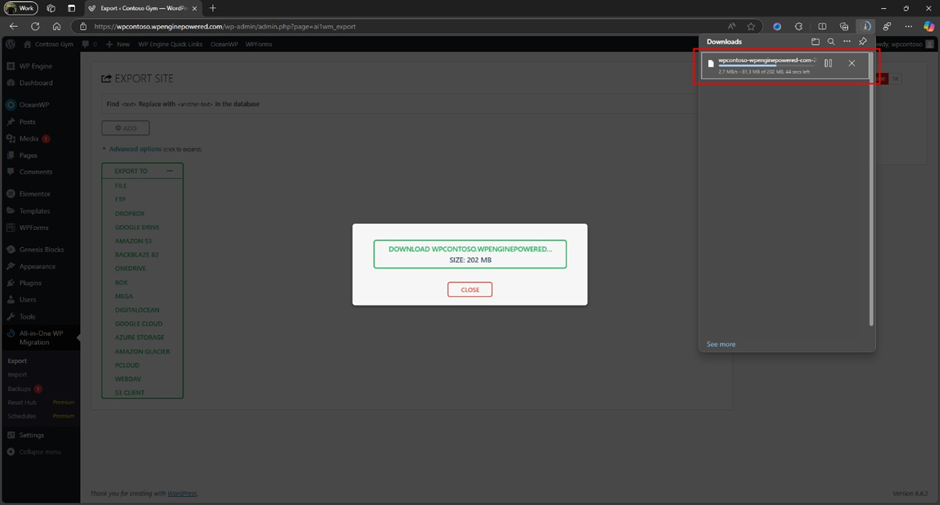The height and width of the screenshot is (505, 940).
Task: Select GOOGLE DRIVE export option
Action: click(x=137, y=227)
